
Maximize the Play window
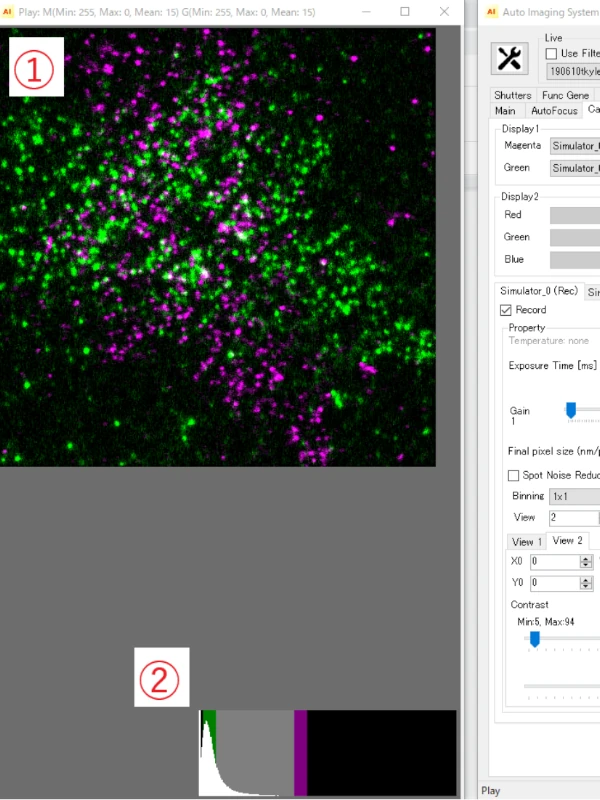click(x=405, y=11)
